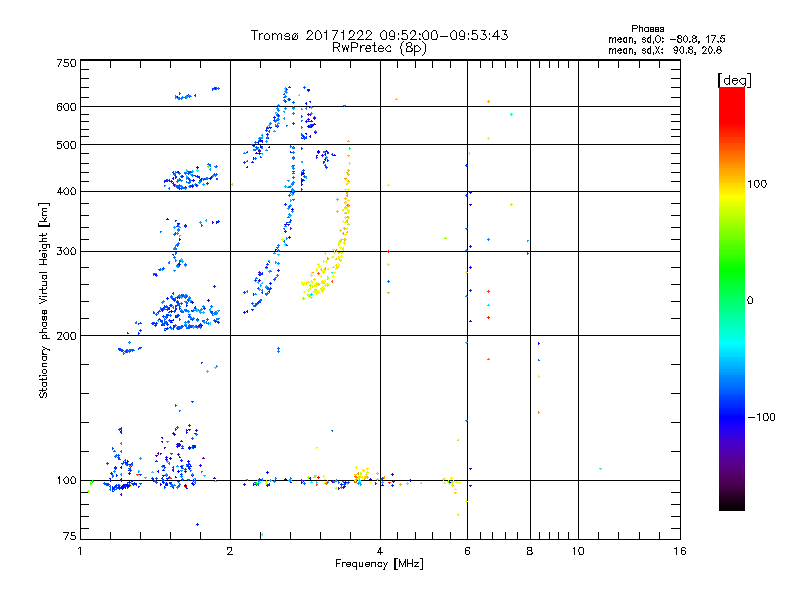Click the y-axis label '400'

click(66, 191)
